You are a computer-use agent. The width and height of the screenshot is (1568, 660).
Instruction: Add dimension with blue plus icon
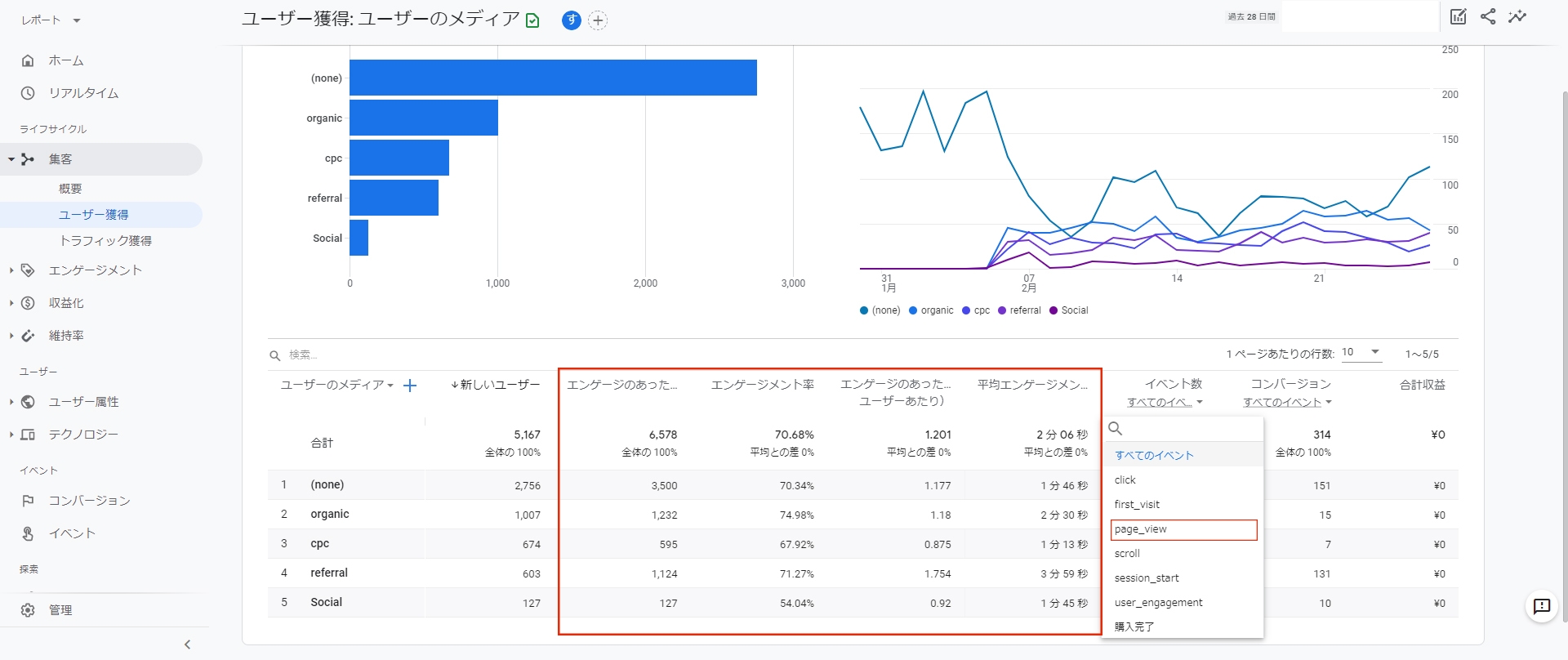pos(410,386)
